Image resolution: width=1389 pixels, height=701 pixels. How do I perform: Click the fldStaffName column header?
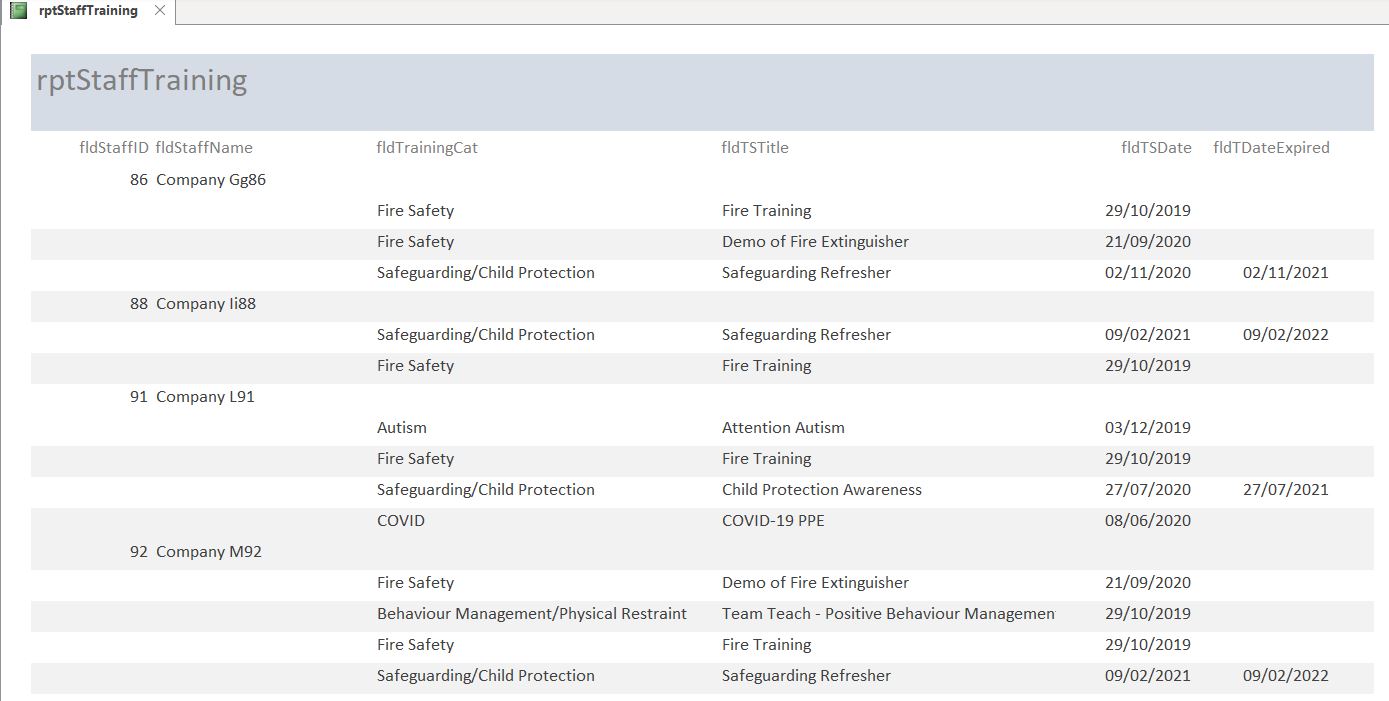pyautogui.click(x=204, y=148)
